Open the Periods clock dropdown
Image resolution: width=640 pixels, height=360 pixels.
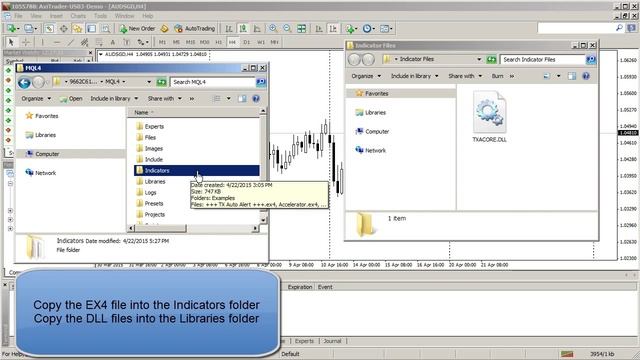368,29
